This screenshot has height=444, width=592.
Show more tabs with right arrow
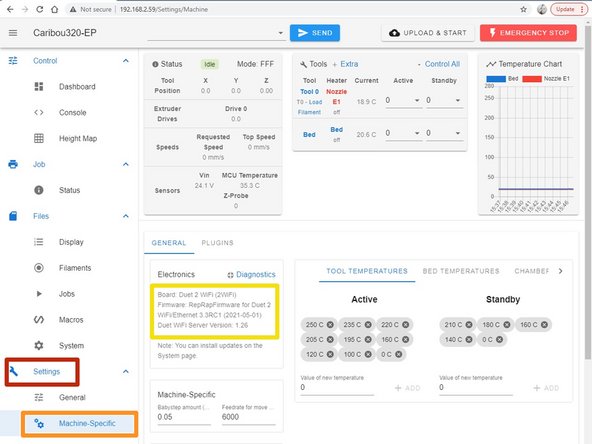point(561,271)
